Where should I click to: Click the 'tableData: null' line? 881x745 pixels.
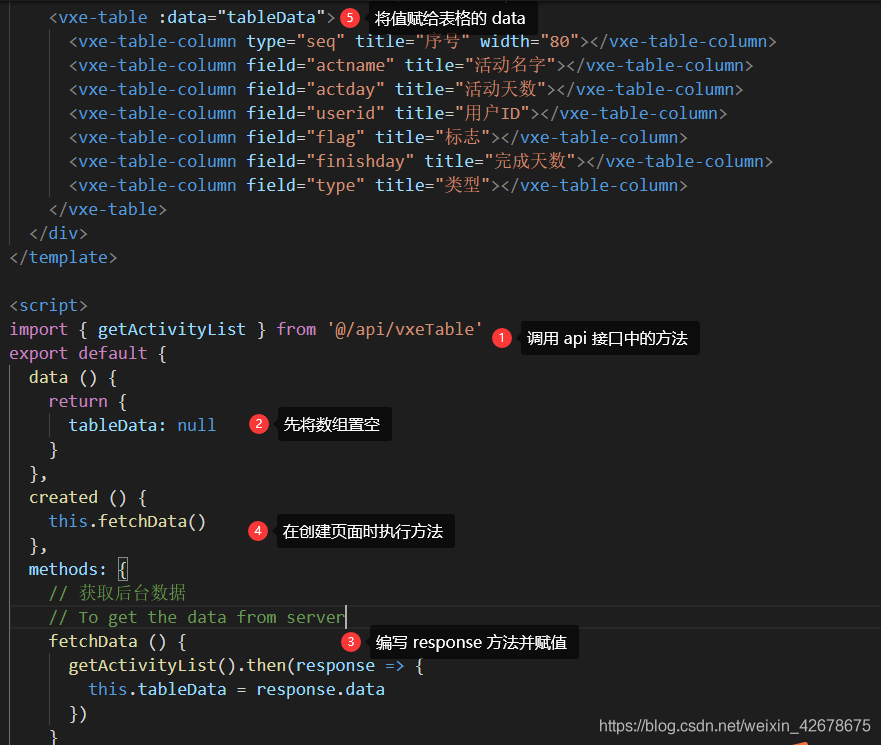[x=142, y=425]
